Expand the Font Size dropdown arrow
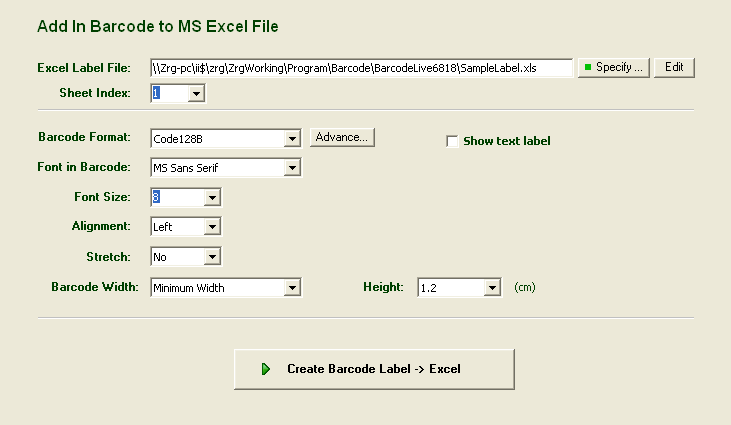 click(x=212, y=198)
